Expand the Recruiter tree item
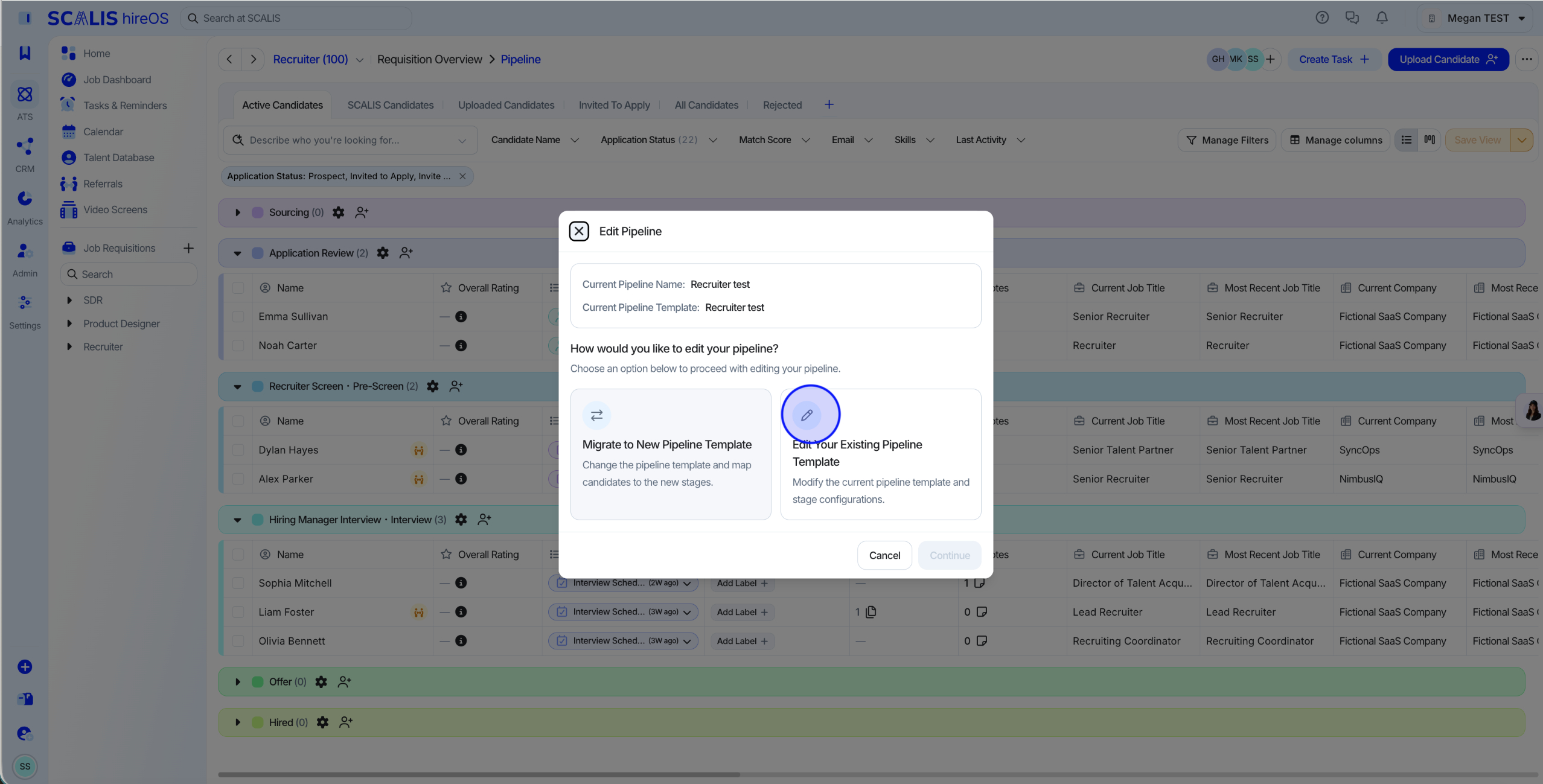Screen dimensions: 1543x784 click(x=69, y=346)
